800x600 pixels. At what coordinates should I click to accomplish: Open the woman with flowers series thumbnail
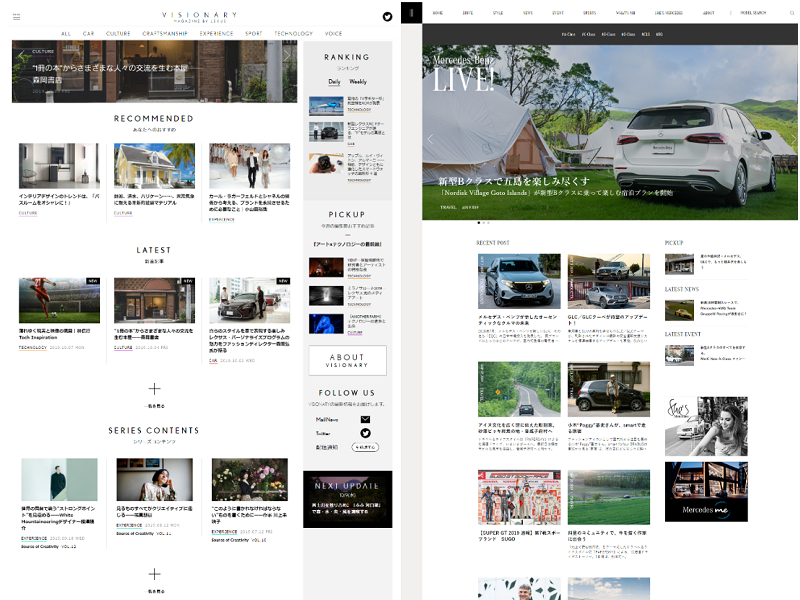point(249,479)
